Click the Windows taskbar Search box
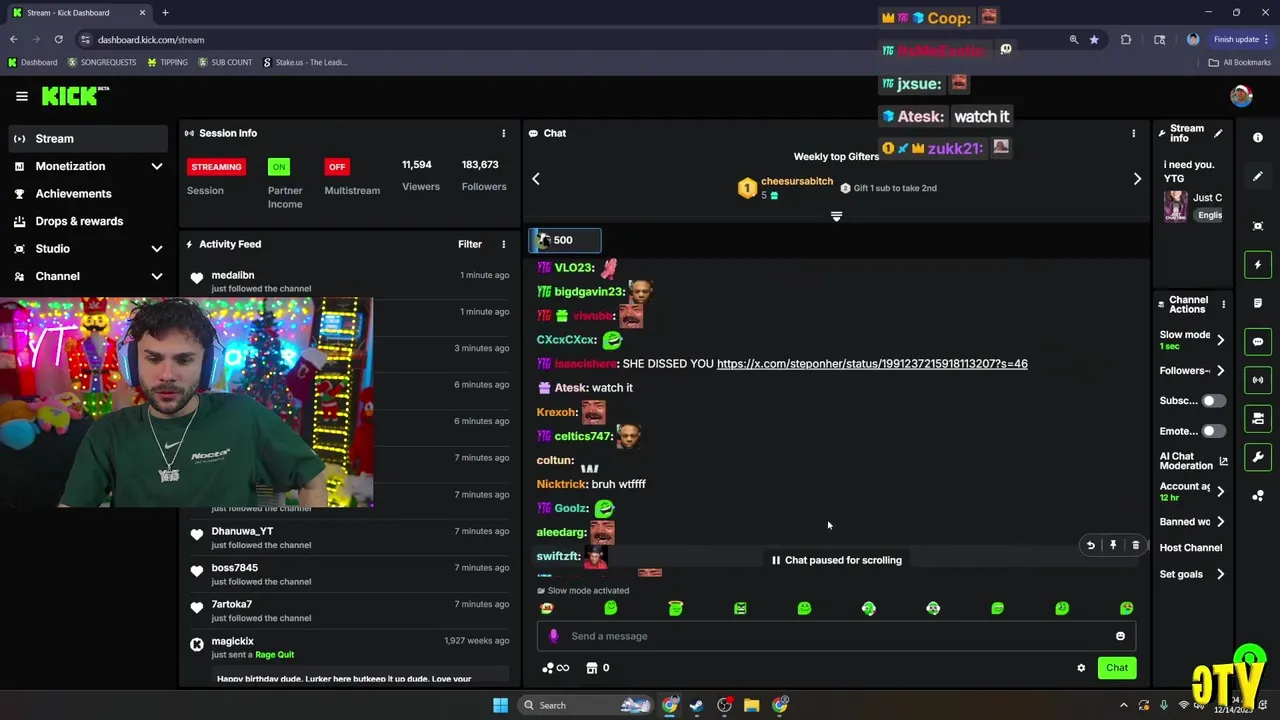1280x720 pixels. click(585, 705)
